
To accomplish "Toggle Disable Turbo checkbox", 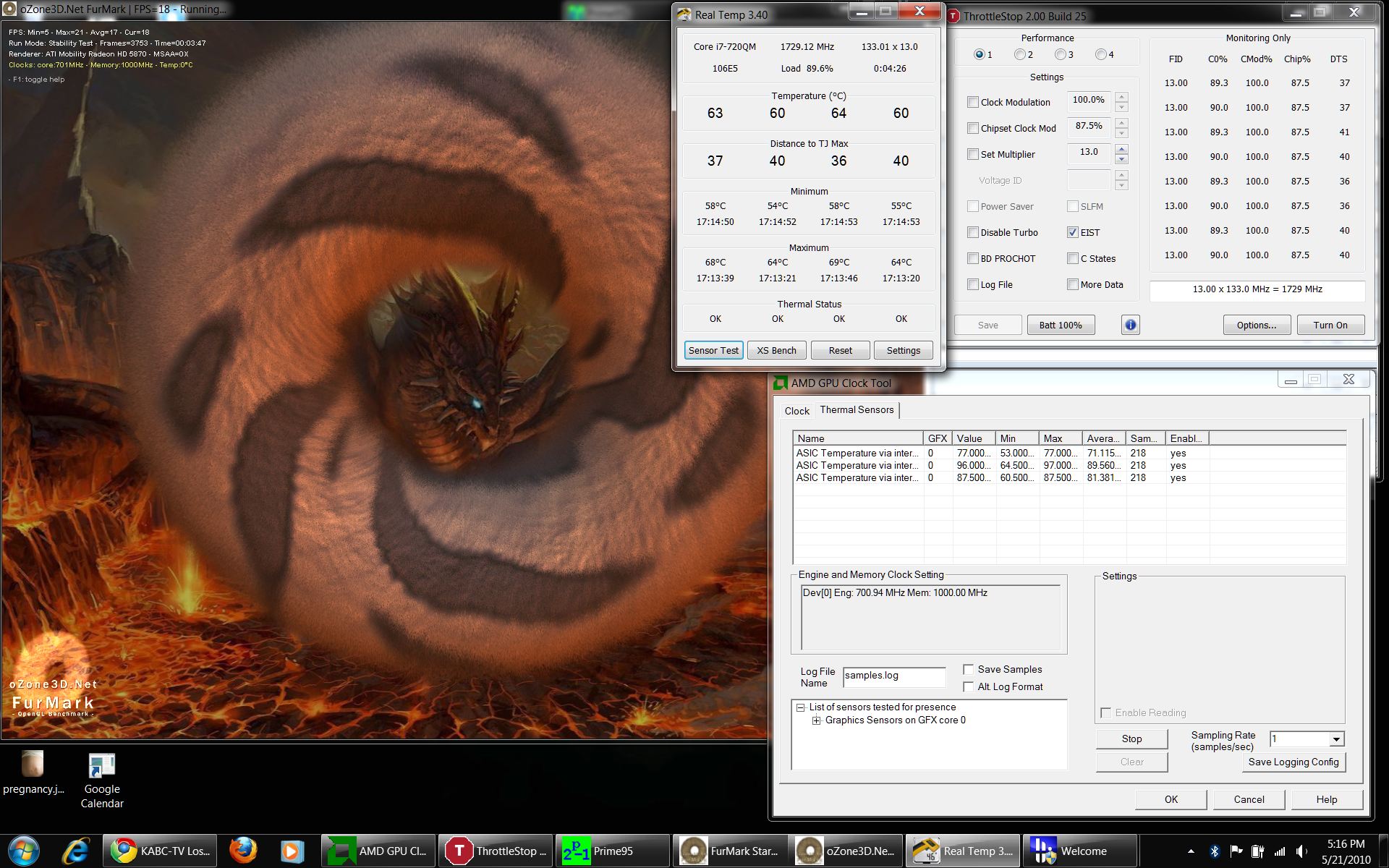I will pyautogui.click(x=973, y=232).
